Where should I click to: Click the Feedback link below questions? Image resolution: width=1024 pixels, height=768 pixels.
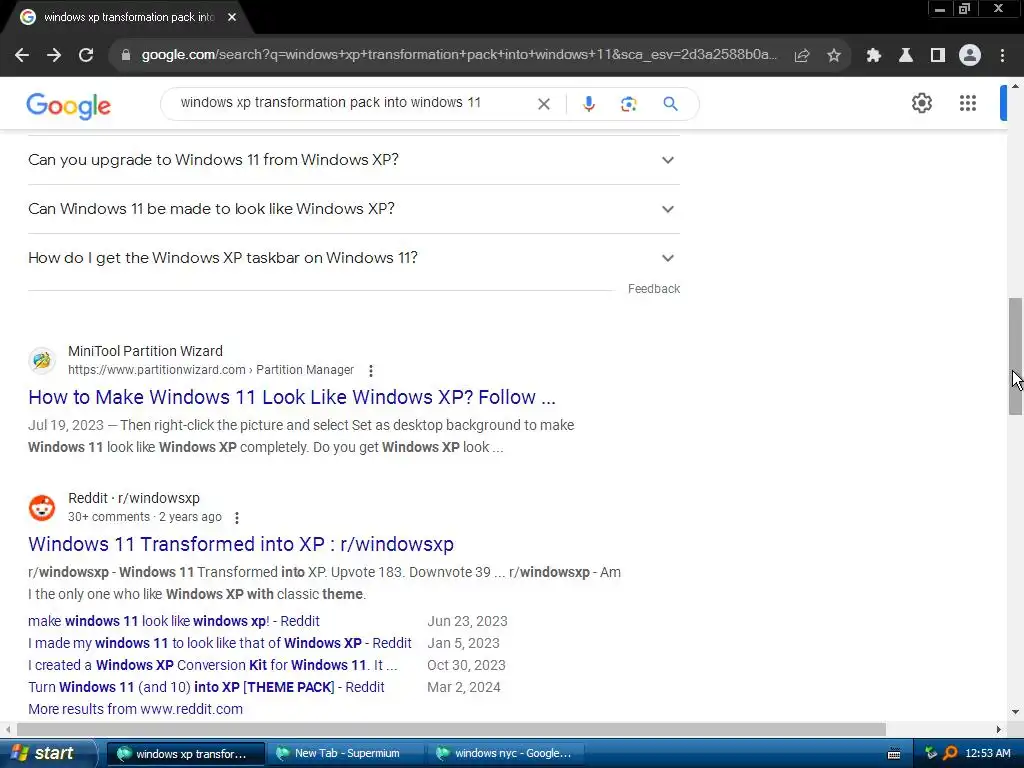click(x=654, y=289)
